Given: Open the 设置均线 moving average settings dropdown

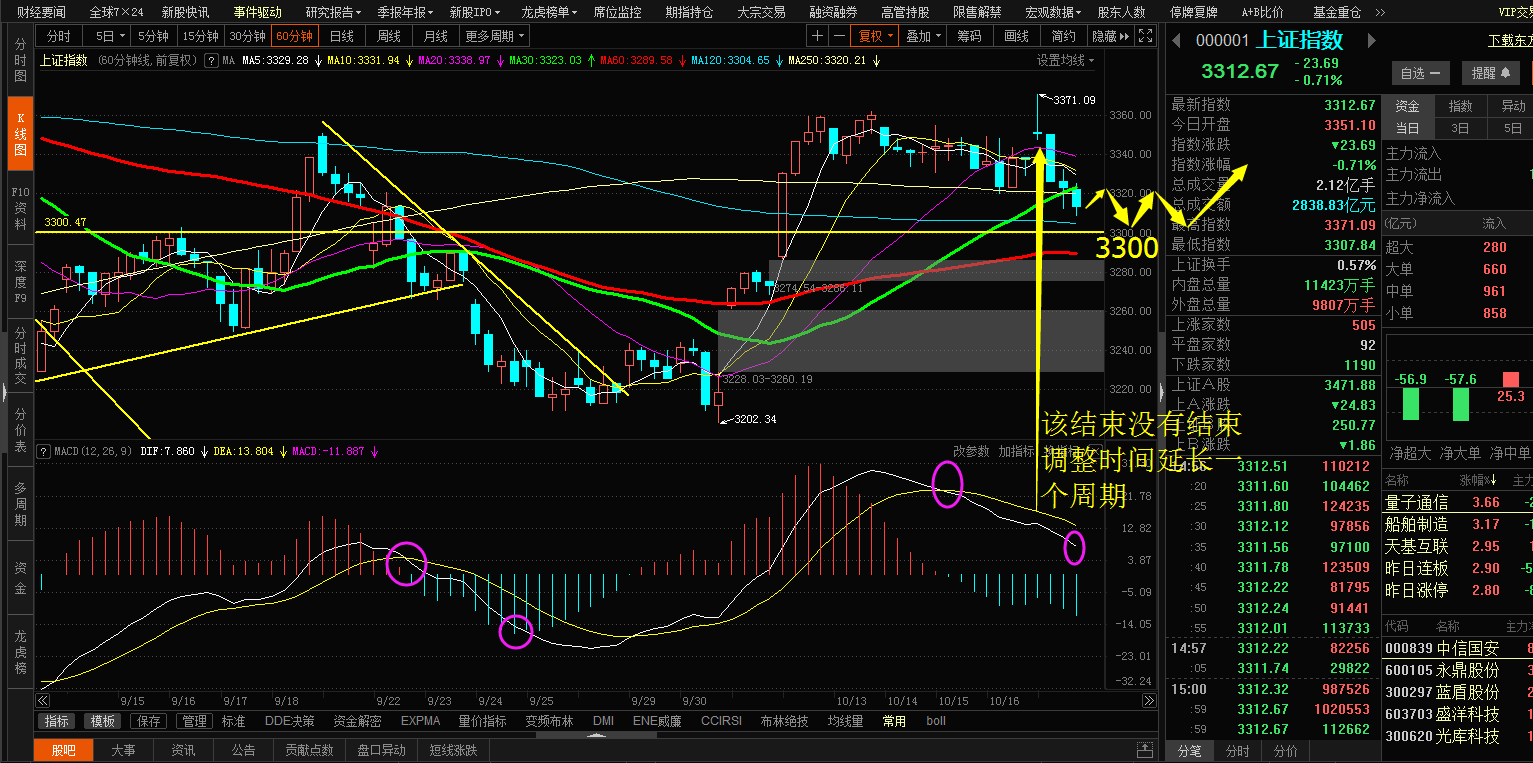Looking at the screenshot, I should (1065, 60).
